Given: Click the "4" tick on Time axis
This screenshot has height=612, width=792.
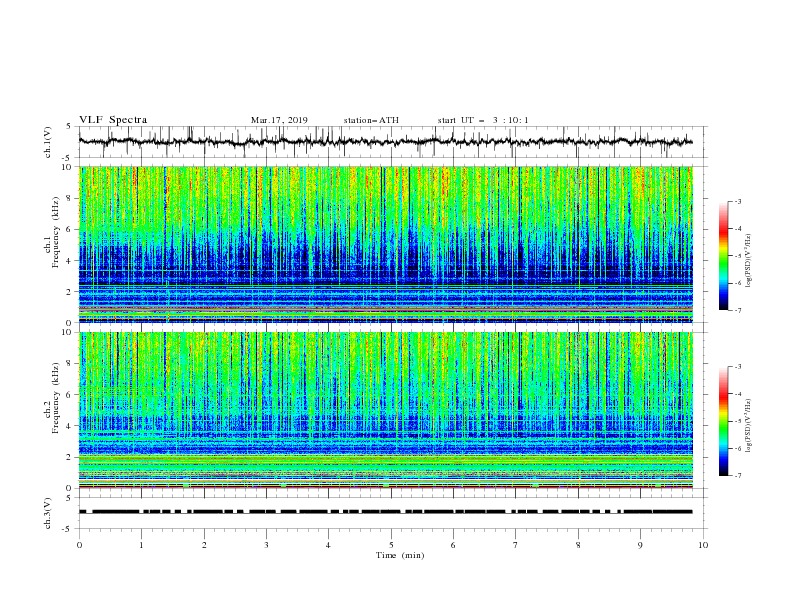Looking at the screenshot, I should [328, 545].
